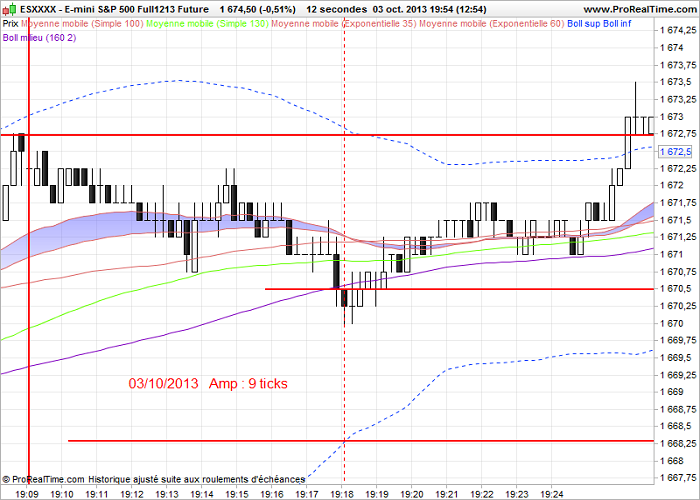
Task: Click the 1 672,75 price axis label
Action: 678,134
